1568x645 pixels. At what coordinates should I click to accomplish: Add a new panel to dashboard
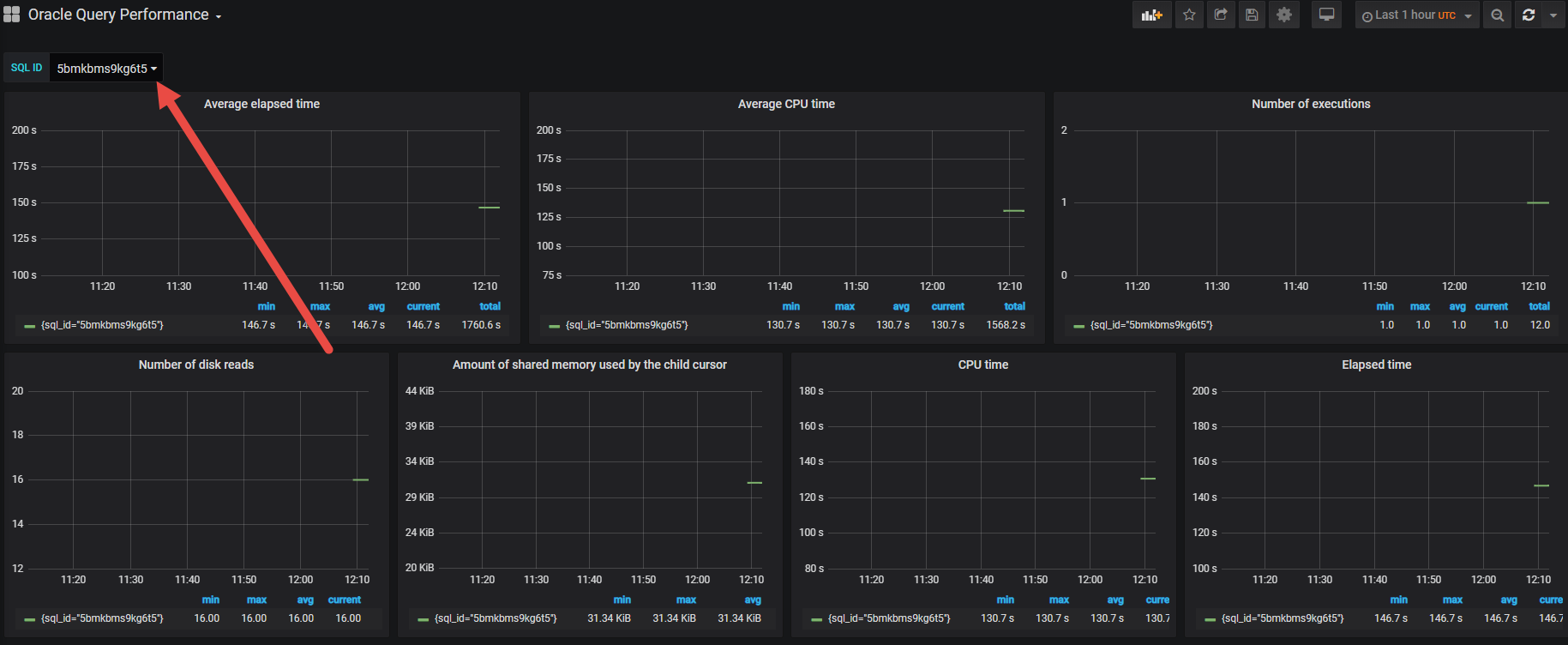[1151, 15]
